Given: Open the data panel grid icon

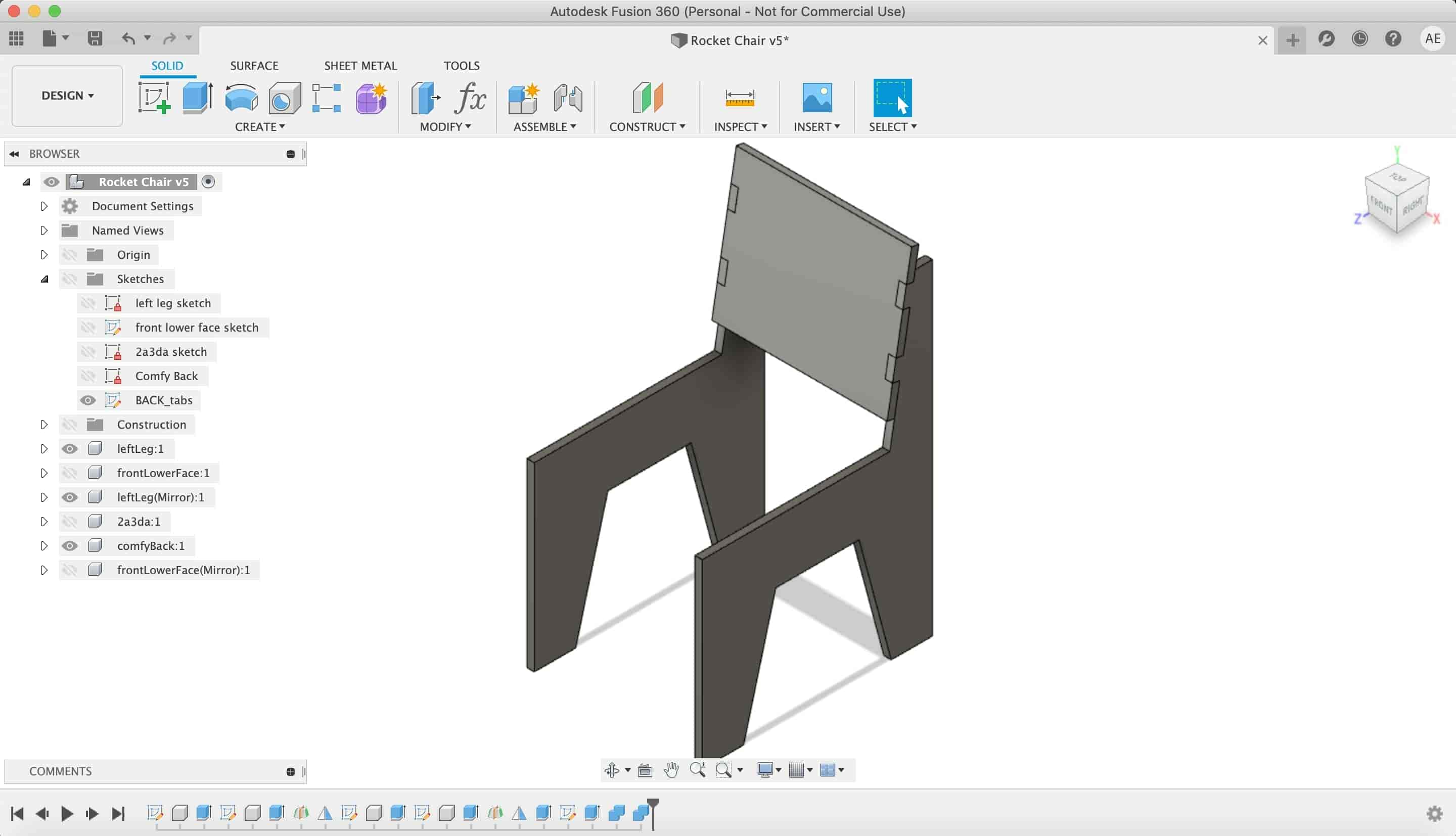Looking at the screenshot, I should (x=16, y=38).
